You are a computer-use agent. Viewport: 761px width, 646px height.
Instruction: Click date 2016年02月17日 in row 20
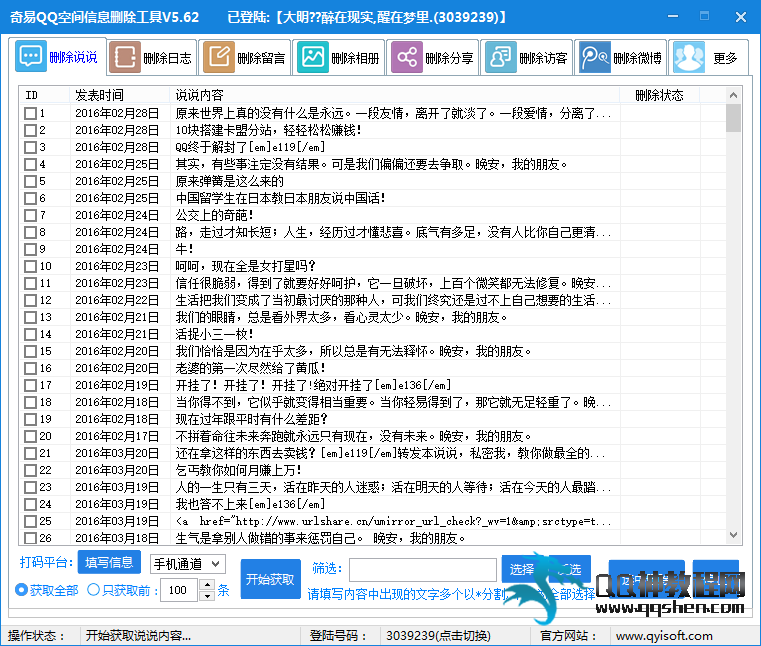click(x=117, y=436)
